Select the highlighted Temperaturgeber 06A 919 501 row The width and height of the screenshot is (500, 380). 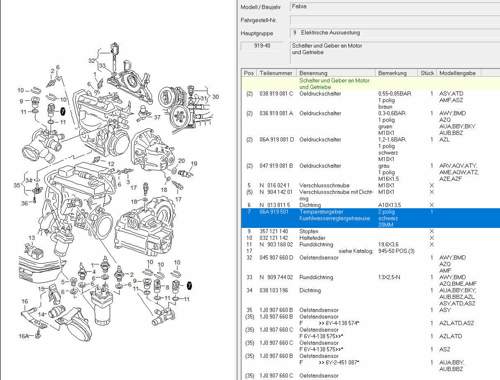pyautogui.click(x=370, y=218)
